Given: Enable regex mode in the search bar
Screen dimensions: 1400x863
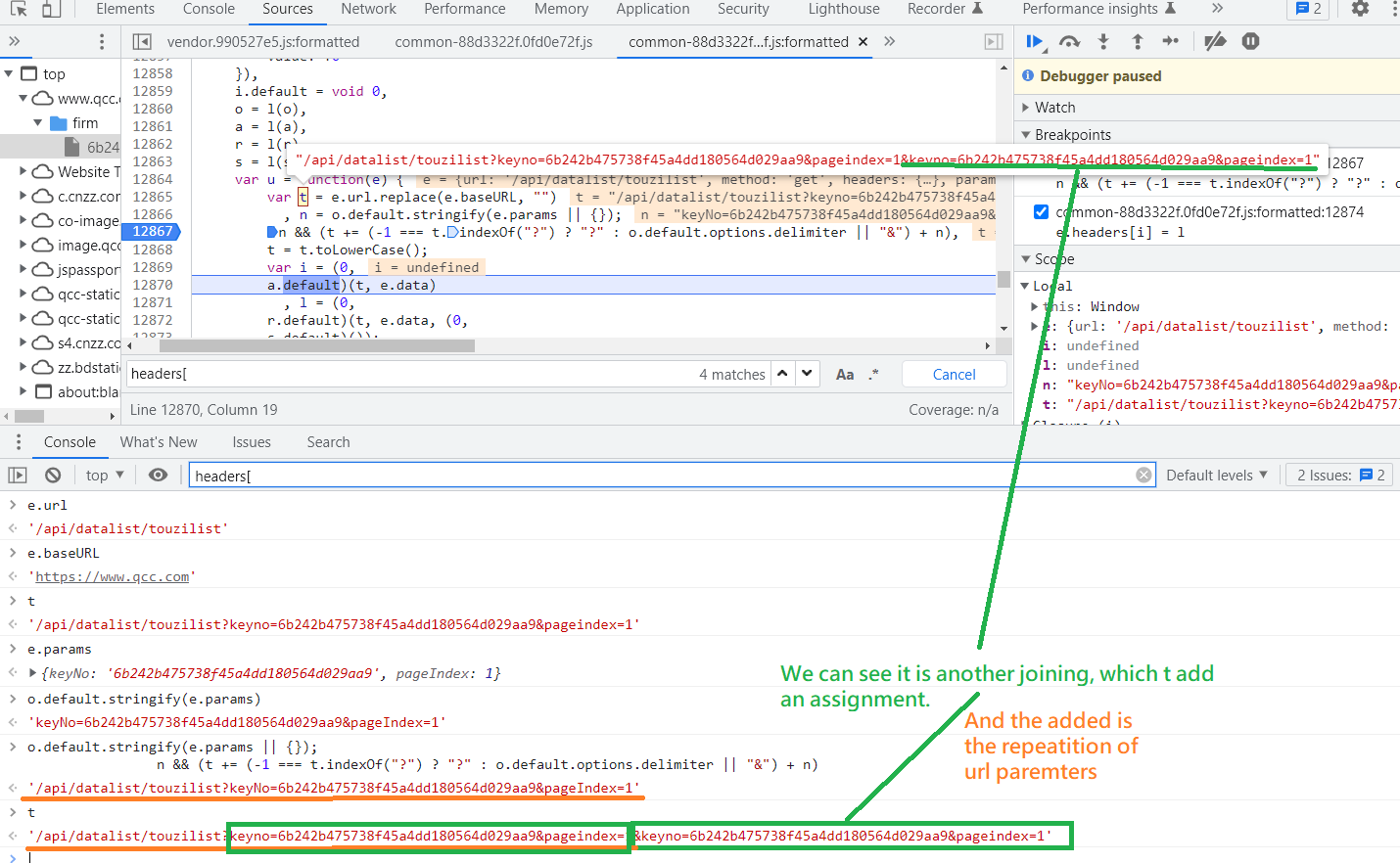Looking at the screenshot, I should click(x=874, y=374).
